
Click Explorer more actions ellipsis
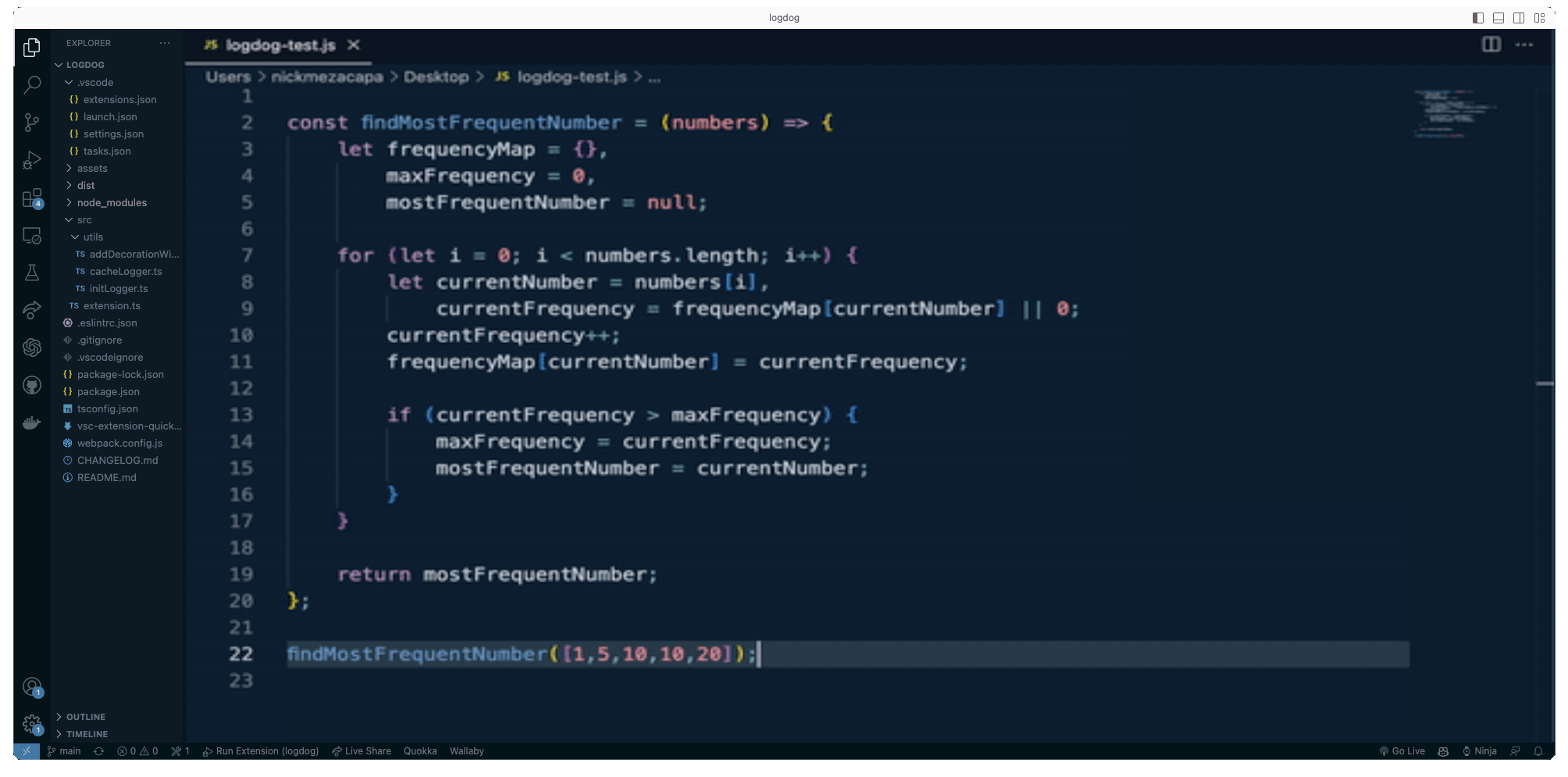(165, 43)
